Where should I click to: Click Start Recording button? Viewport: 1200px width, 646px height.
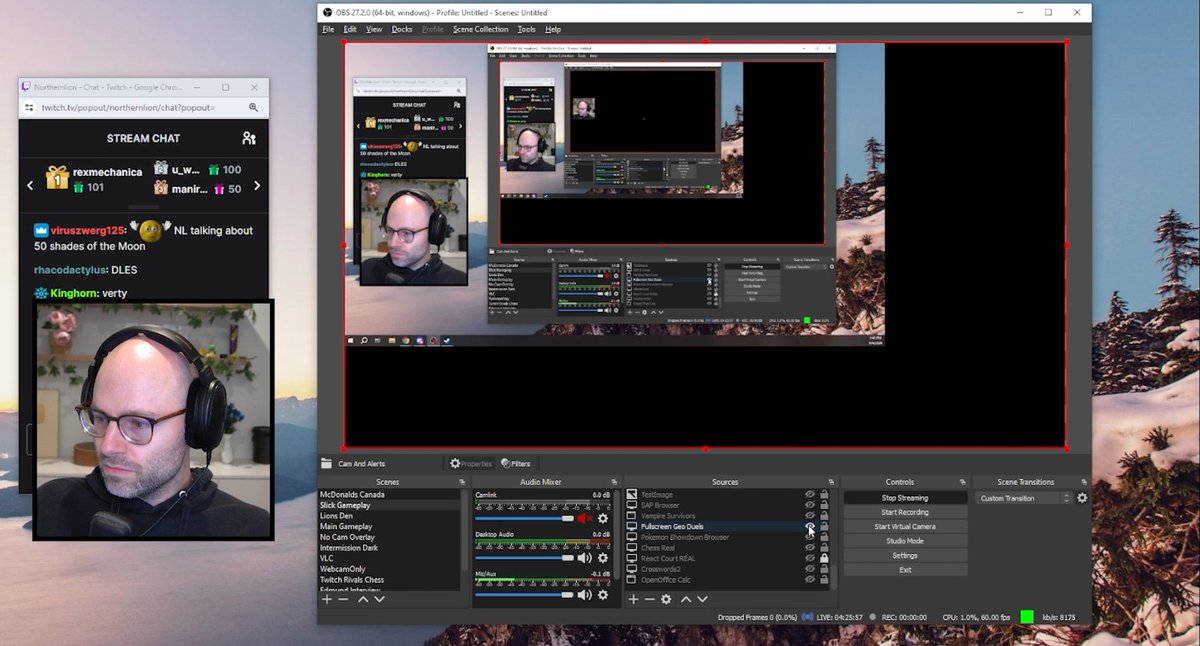click(905, 512)
